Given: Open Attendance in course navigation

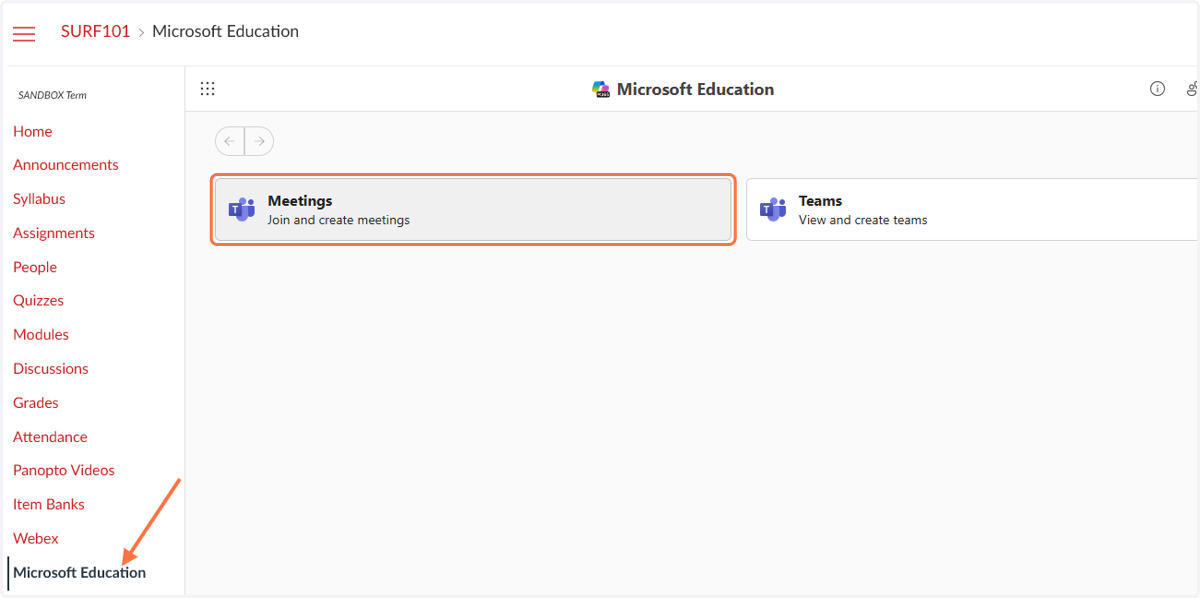Looking at the screenshot, I should pos(50,436).
